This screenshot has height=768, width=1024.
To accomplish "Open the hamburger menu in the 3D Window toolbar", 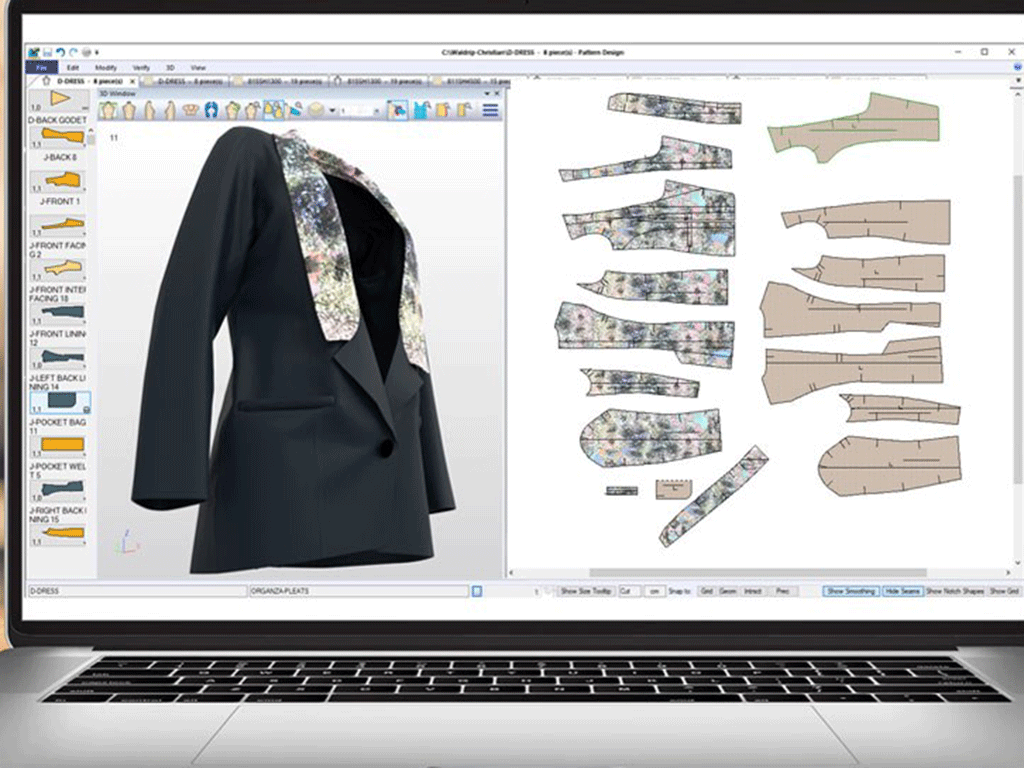I will [489, 112].
